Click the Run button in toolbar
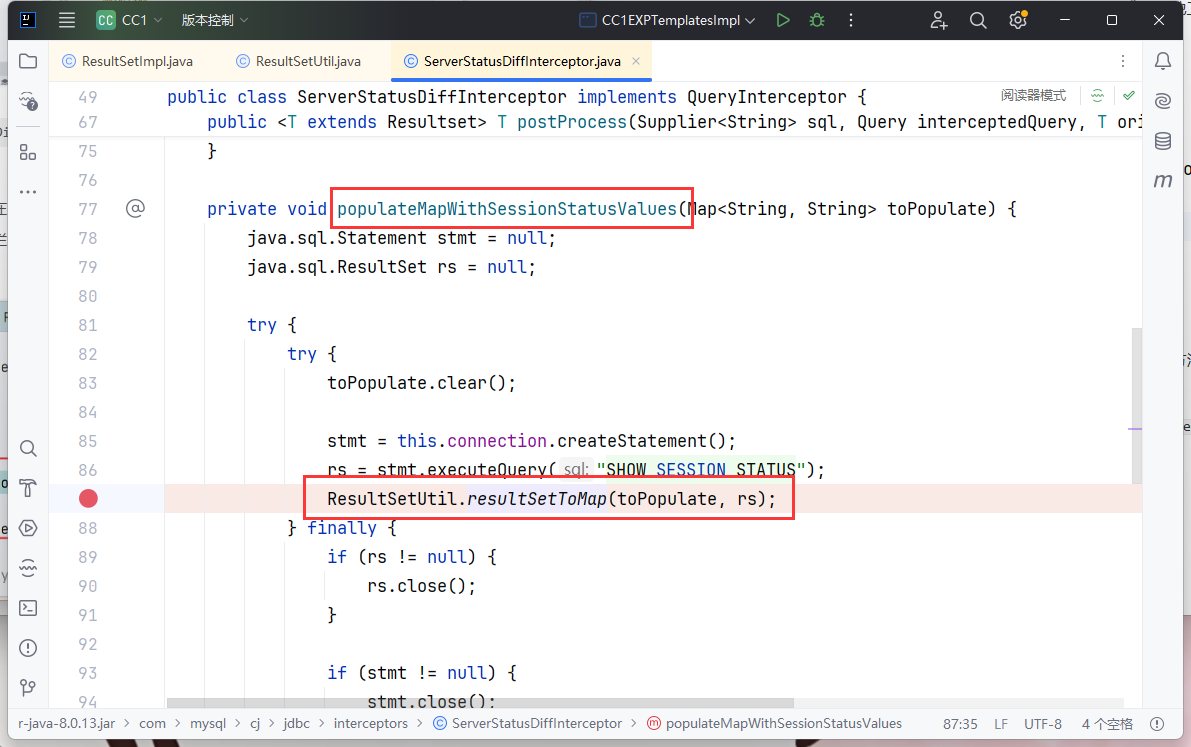The height and width of the screenshot is (747, 1191). [783, 20]
